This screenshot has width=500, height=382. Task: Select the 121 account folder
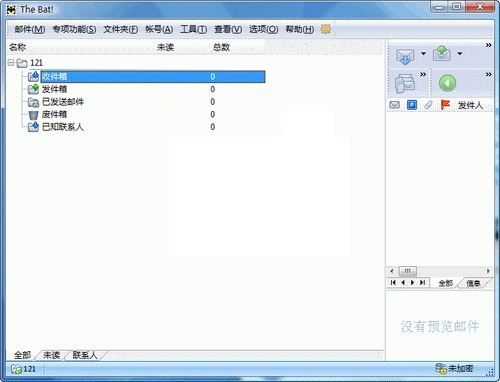click(x=36, y=63)
